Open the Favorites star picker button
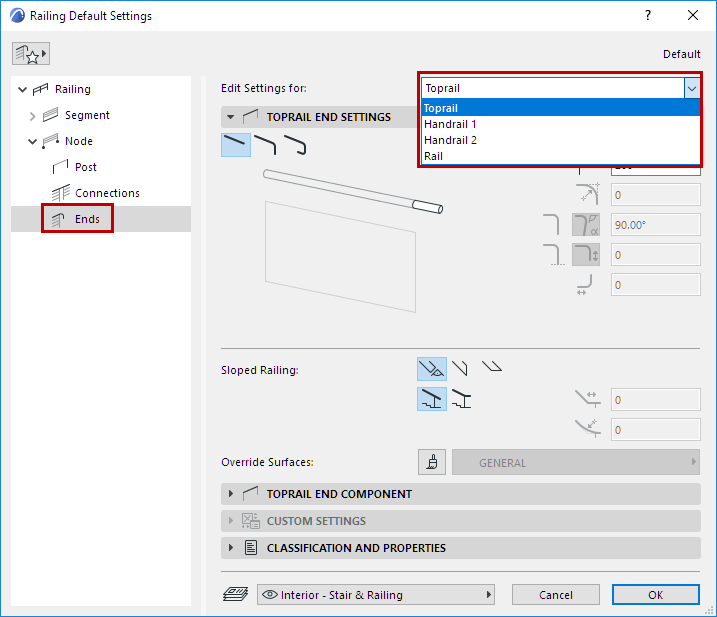This screenshot has height=617, width=717. point(31,54)
